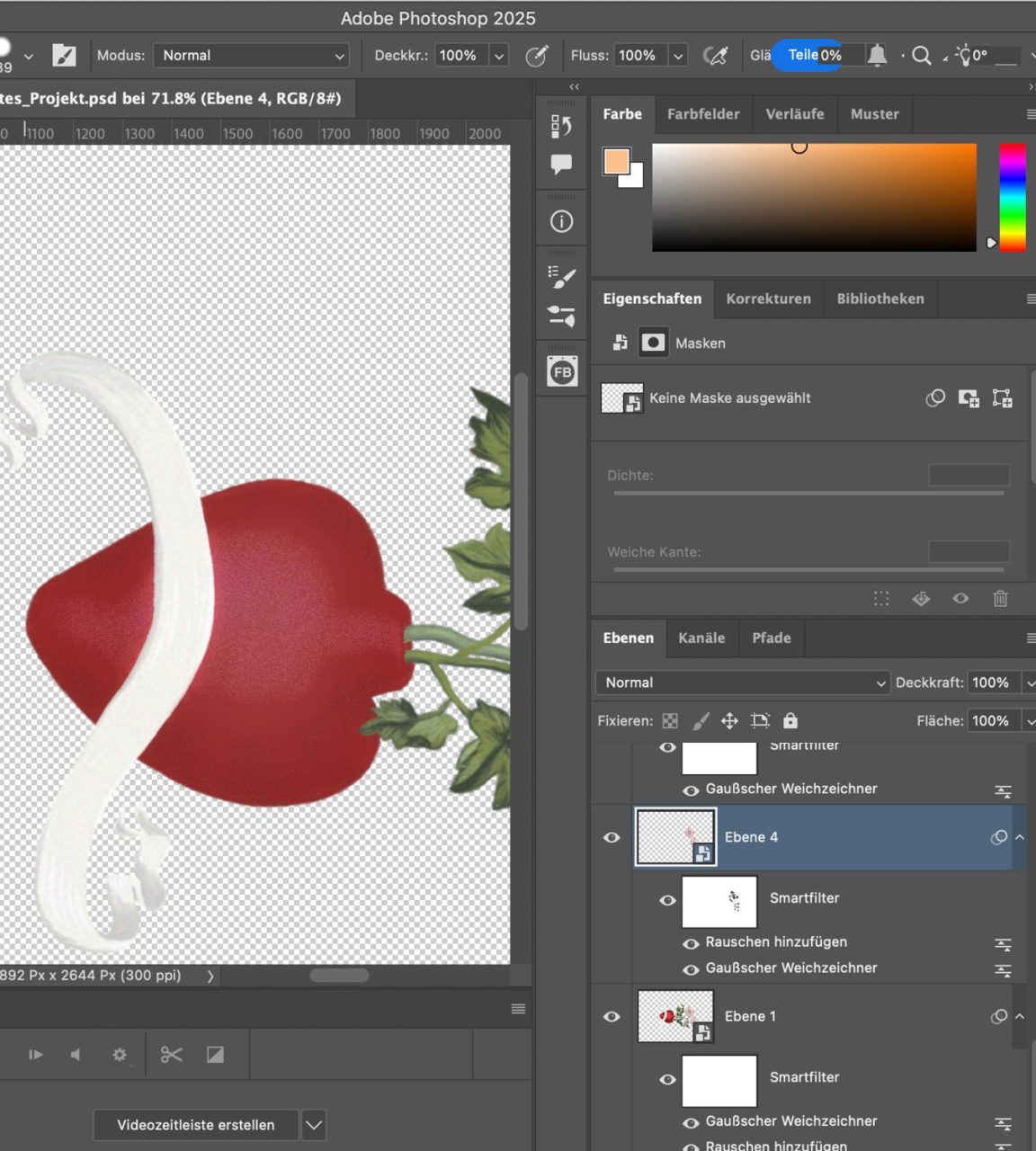Screen dimensions: 1036x1151
Task: Switch to the Farbfelder tab
Action: coord(703,114)
